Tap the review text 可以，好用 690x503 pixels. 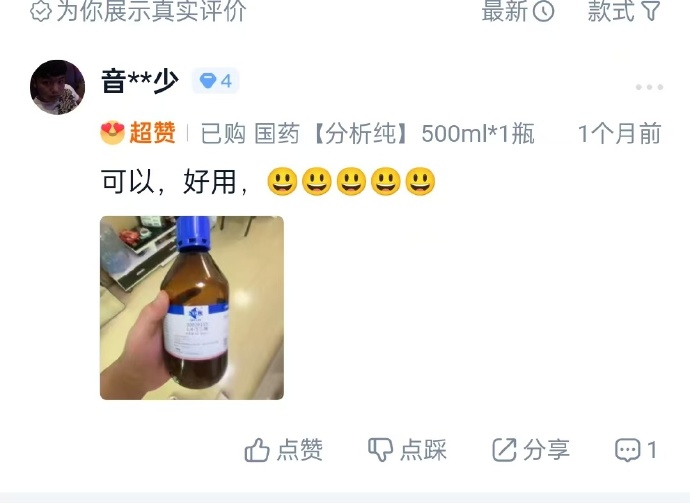(x=174, y=181)
